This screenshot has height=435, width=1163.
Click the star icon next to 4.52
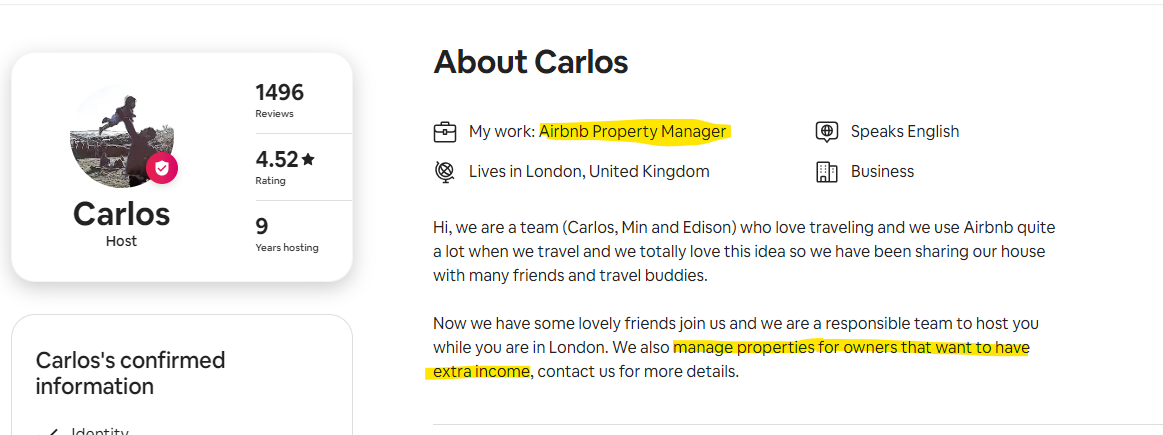click(308, 159)
